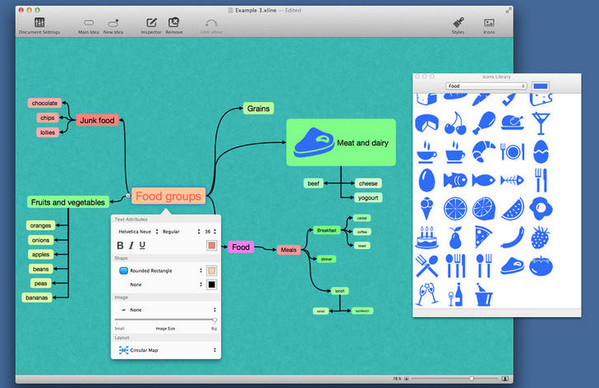This screenshot has width=599, height=388.
Task: Select the chocolate node
Action: coord(44,103)
